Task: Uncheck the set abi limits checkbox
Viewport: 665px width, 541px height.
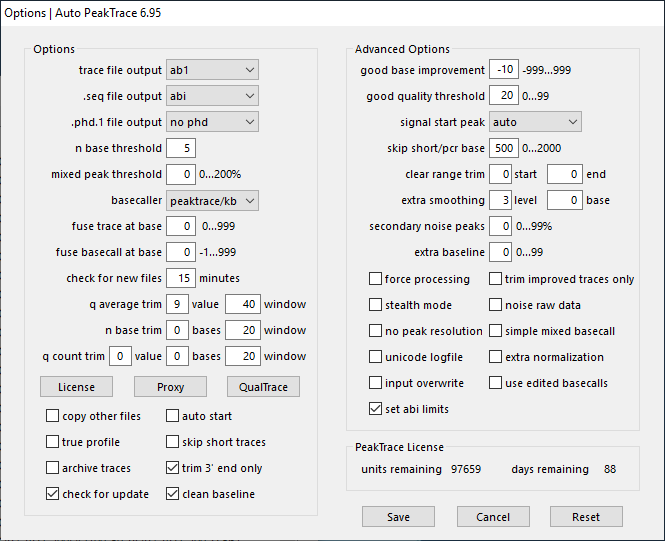Action: point(376,409)
